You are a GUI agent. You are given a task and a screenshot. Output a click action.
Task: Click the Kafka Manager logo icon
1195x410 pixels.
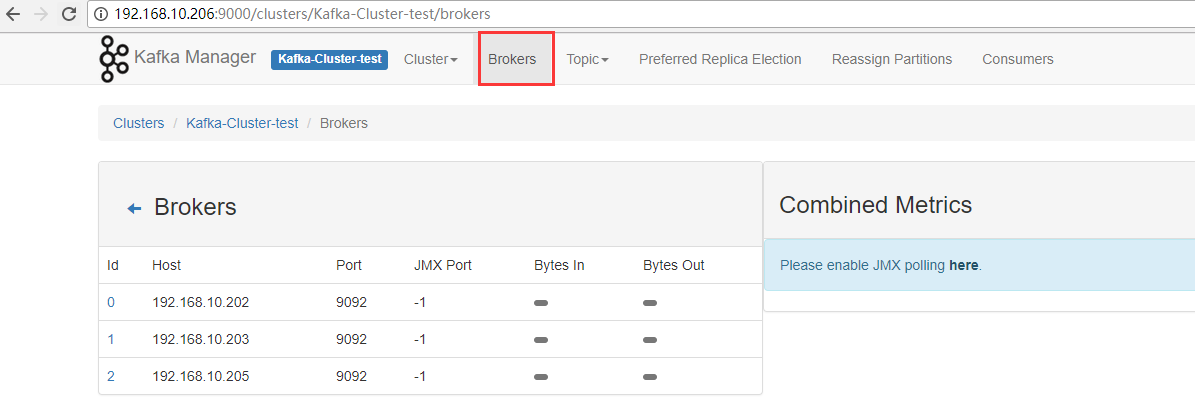point(114,59)
